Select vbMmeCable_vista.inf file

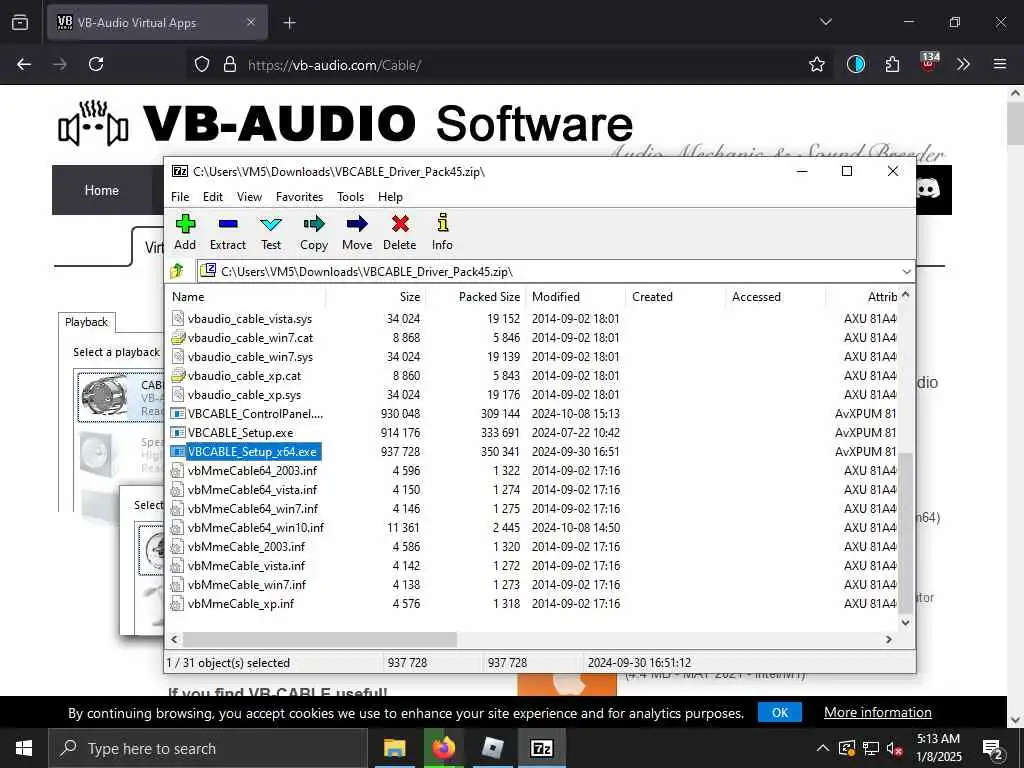pos(246,565)
